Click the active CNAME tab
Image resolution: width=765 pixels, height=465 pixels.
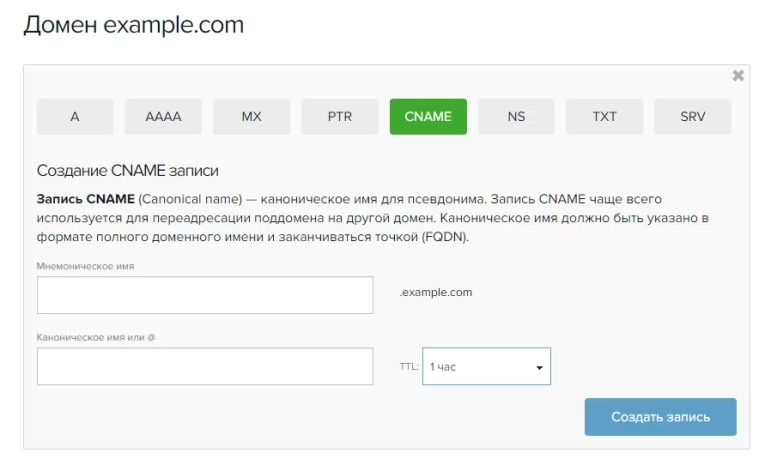coord(428,116)
